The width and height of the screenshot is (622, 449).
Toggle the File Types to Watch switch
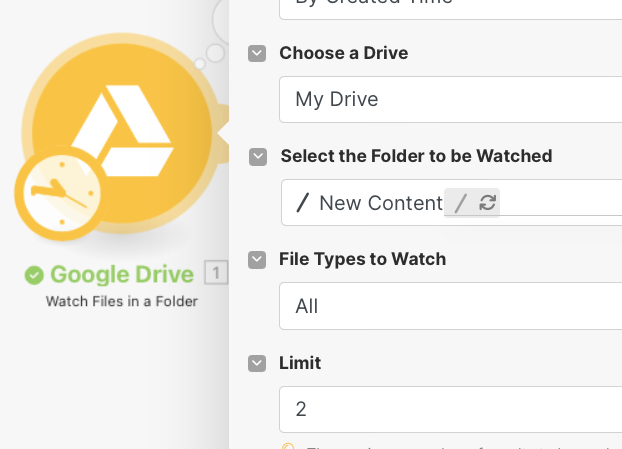(x=258, y=260)
